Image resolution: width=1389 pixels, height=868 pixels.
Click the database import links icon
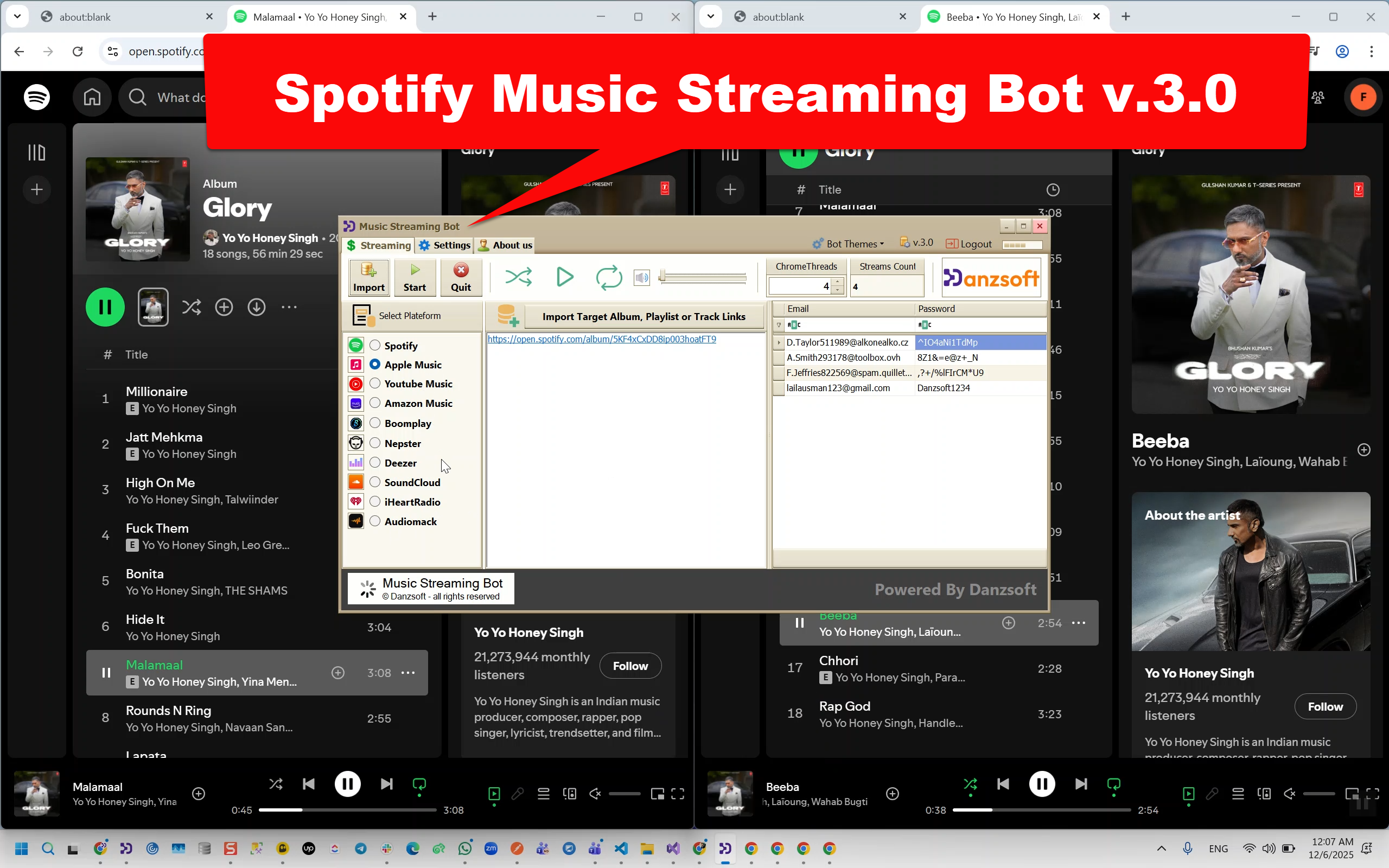507,316
